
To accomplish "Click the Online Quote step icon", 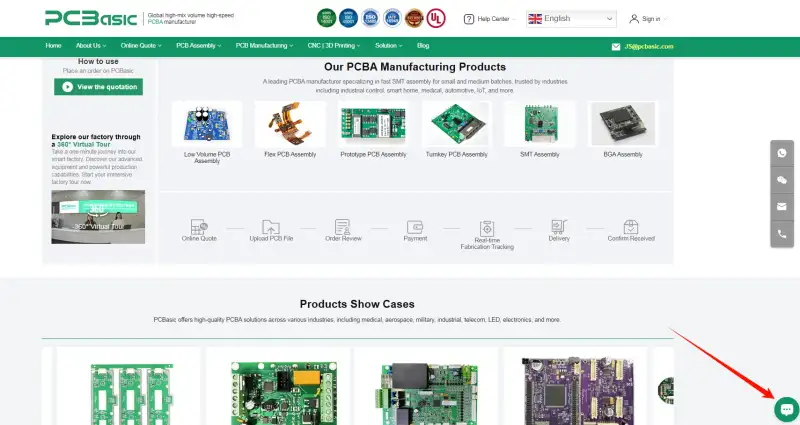I will tap(199, 227).
